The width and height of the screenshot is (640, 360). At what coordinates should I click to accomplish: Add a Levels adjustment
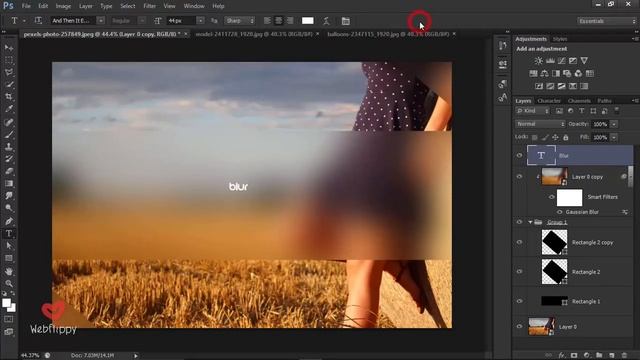point(550,61)
